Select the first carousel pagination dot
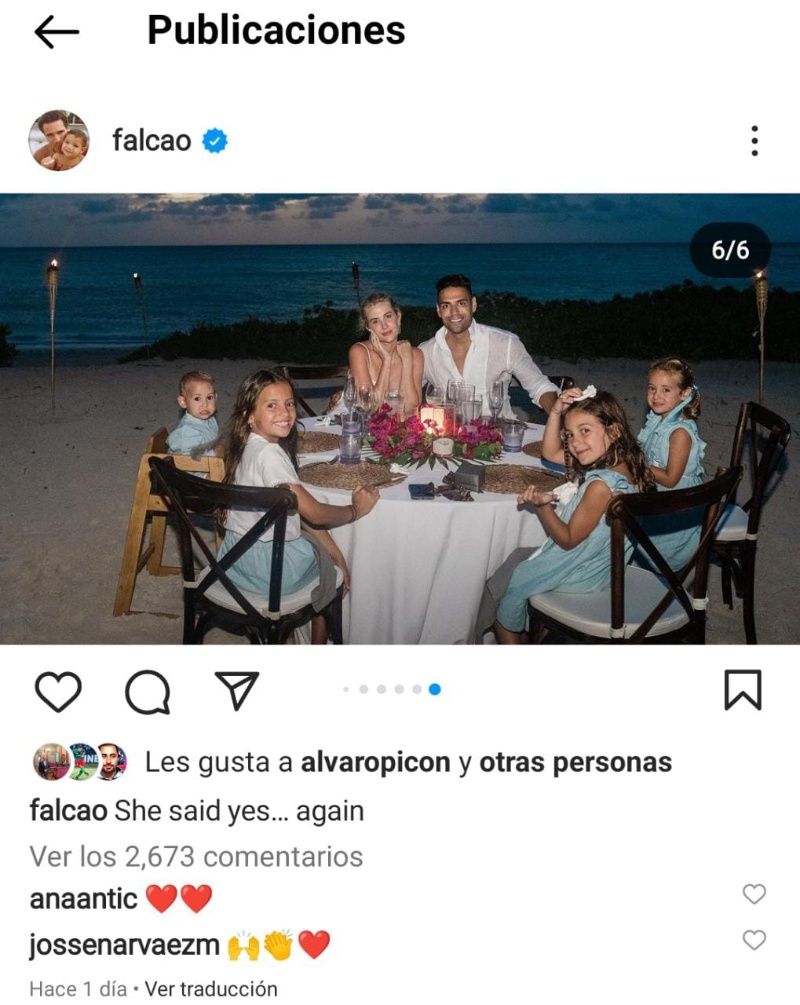 pos(346,690)
